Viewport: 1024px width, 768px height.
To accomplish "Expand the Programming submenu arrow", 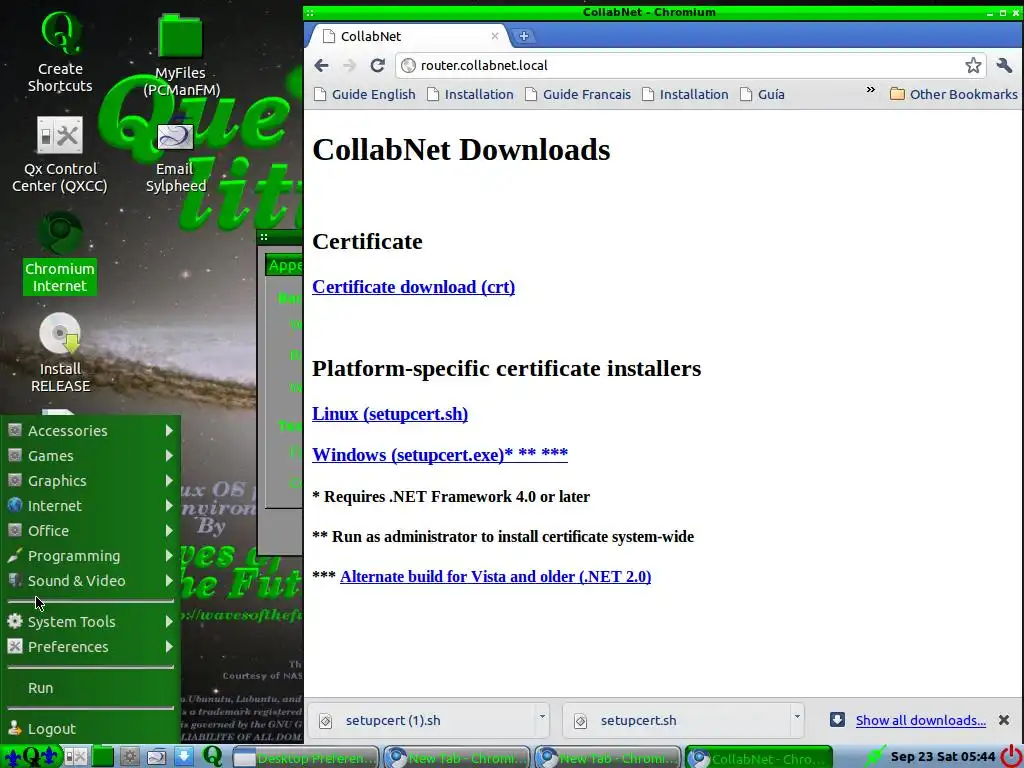I will pos(169,556).
